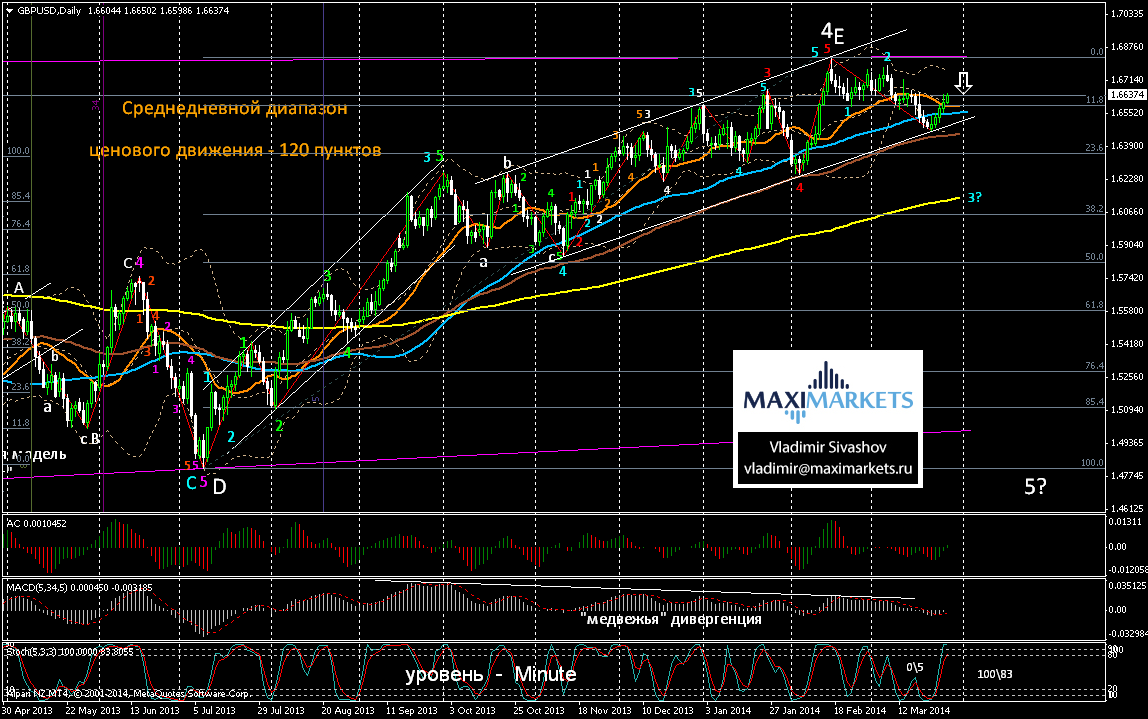Click the 1.49365 price scale value
Image resolution: width=1148 pixels, height=719 pixels.
(1128, 442)
